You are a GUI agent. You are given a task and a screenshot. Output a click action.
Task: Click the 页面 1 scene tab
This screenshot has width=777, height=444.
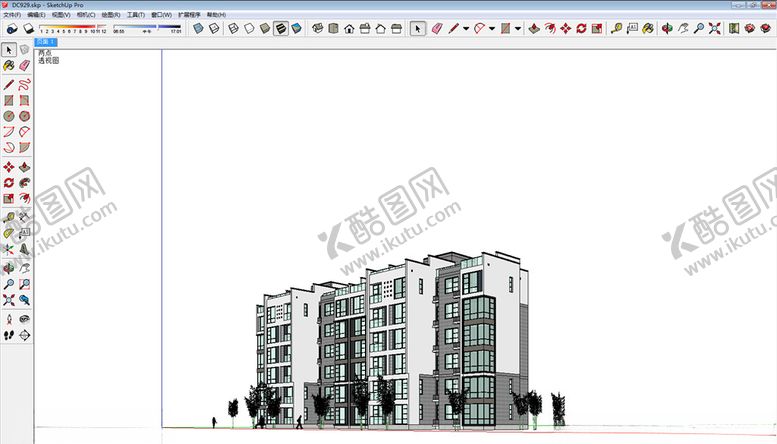46,43
